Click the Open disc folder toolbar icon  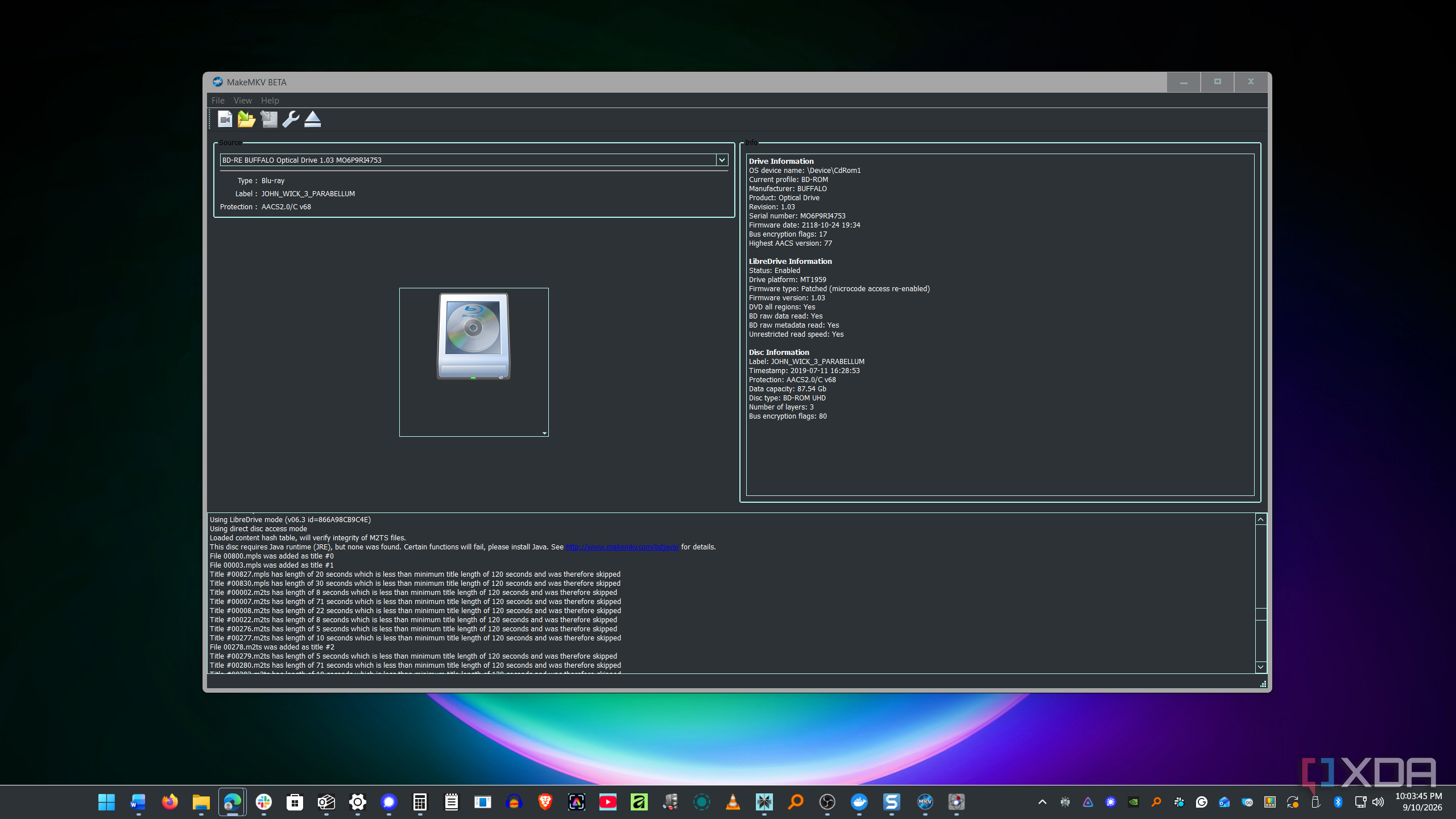pyautogui.click(x=246, y=119)
